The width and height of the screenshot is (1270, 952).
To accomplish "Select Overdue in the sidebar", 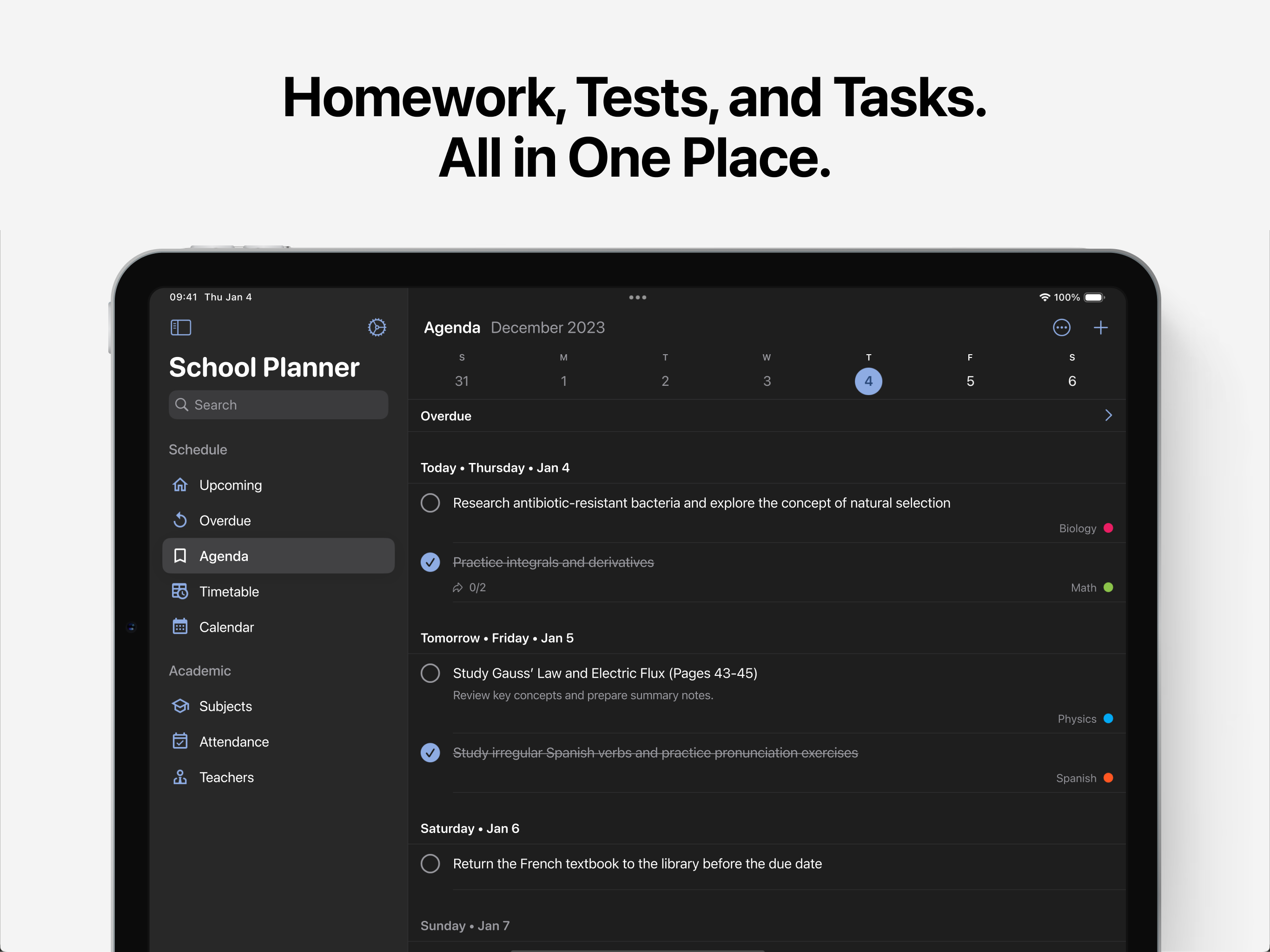I will point(225,520).
